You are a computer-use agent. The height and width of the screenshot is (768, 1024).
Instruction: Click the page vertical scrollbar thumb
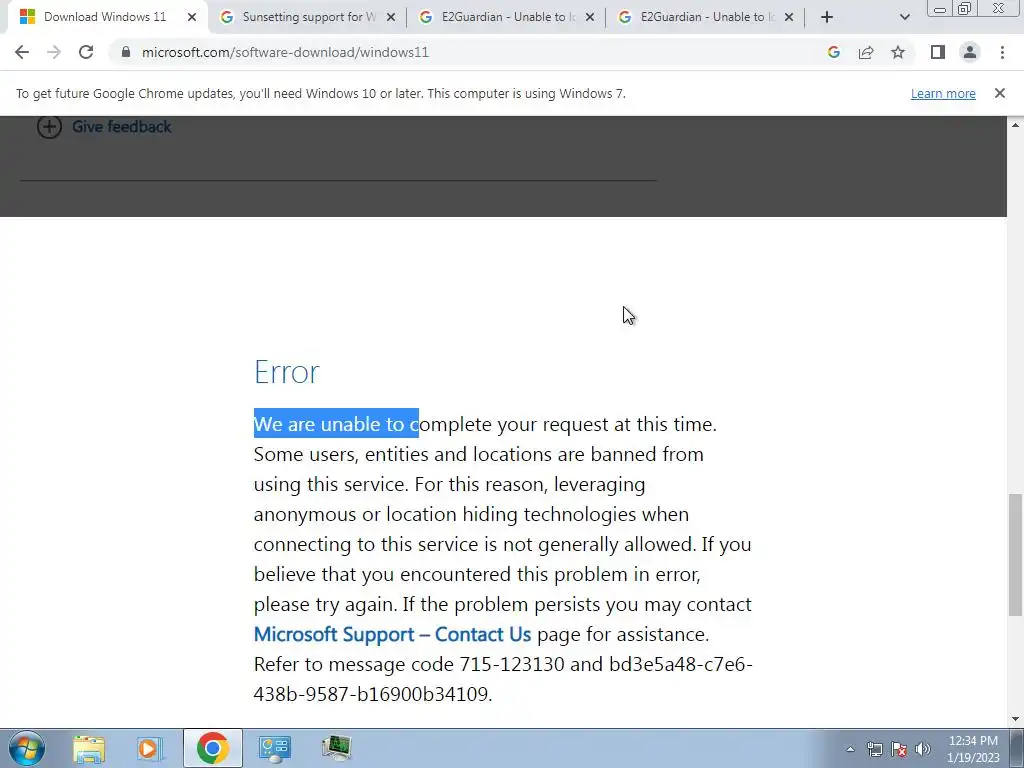1015,554
